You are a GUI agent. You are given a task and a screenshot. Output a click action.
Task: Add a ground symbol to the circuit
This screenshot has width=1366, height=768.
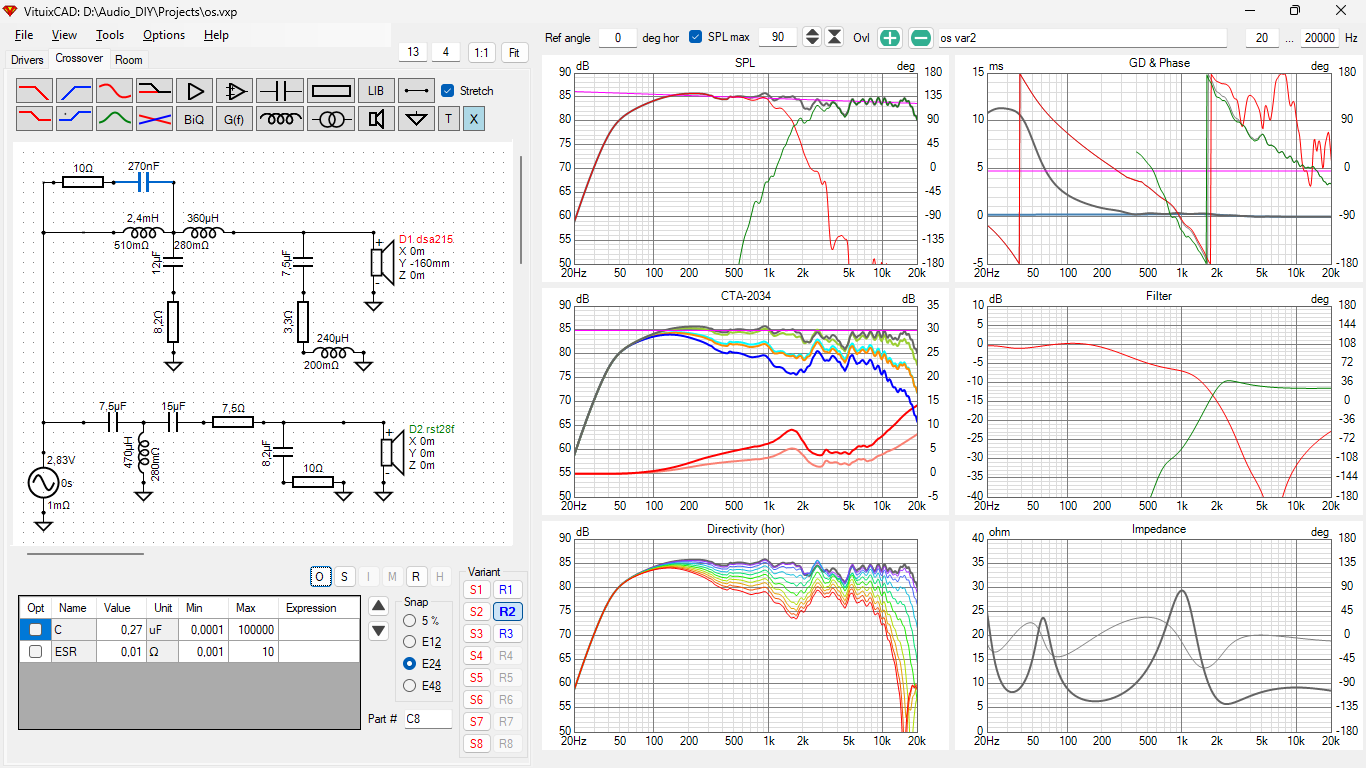(x=416, y=119)
